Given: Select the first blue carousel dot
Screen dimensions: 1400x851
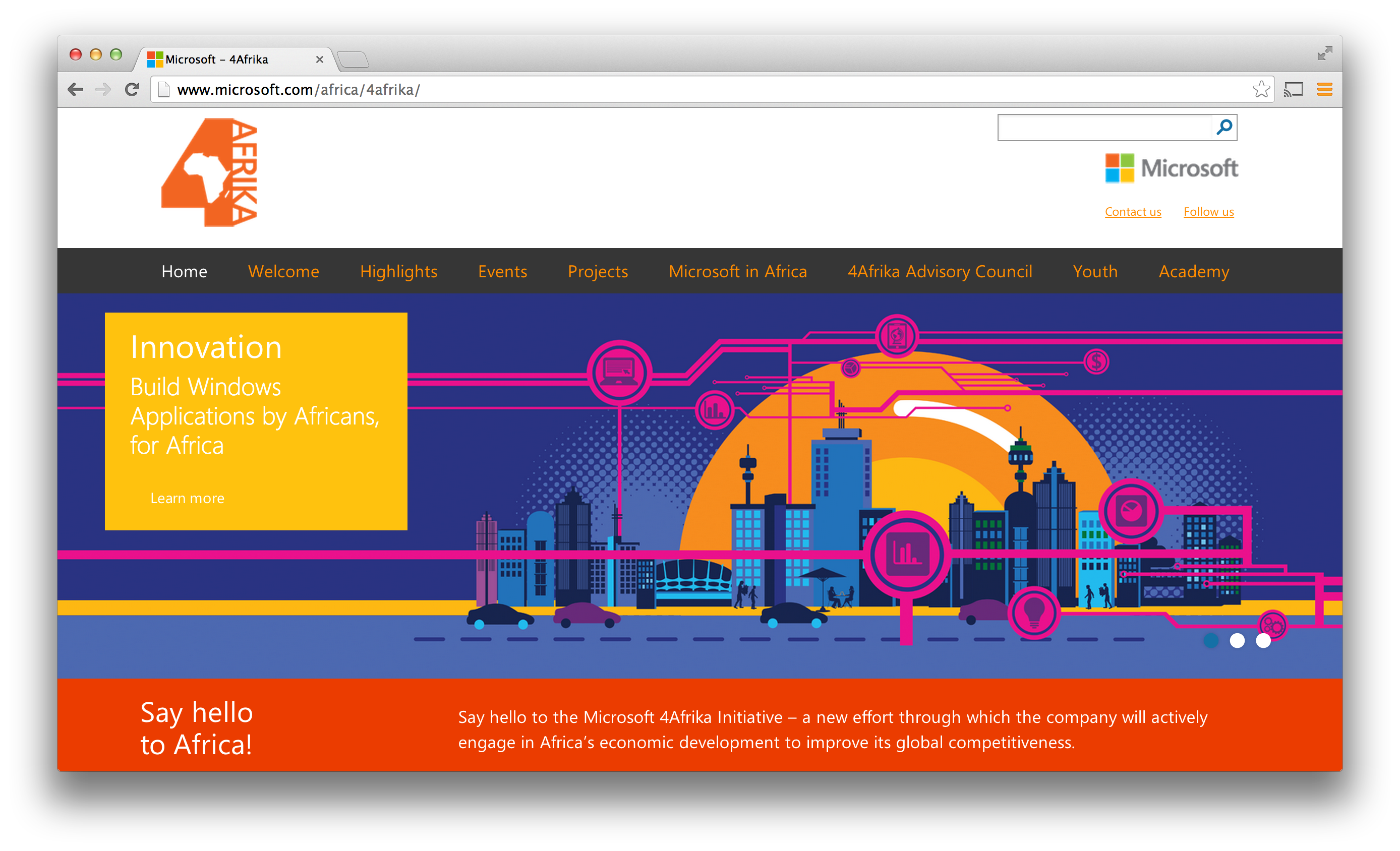Looking at the screenshot, I should pos(1211,641).
